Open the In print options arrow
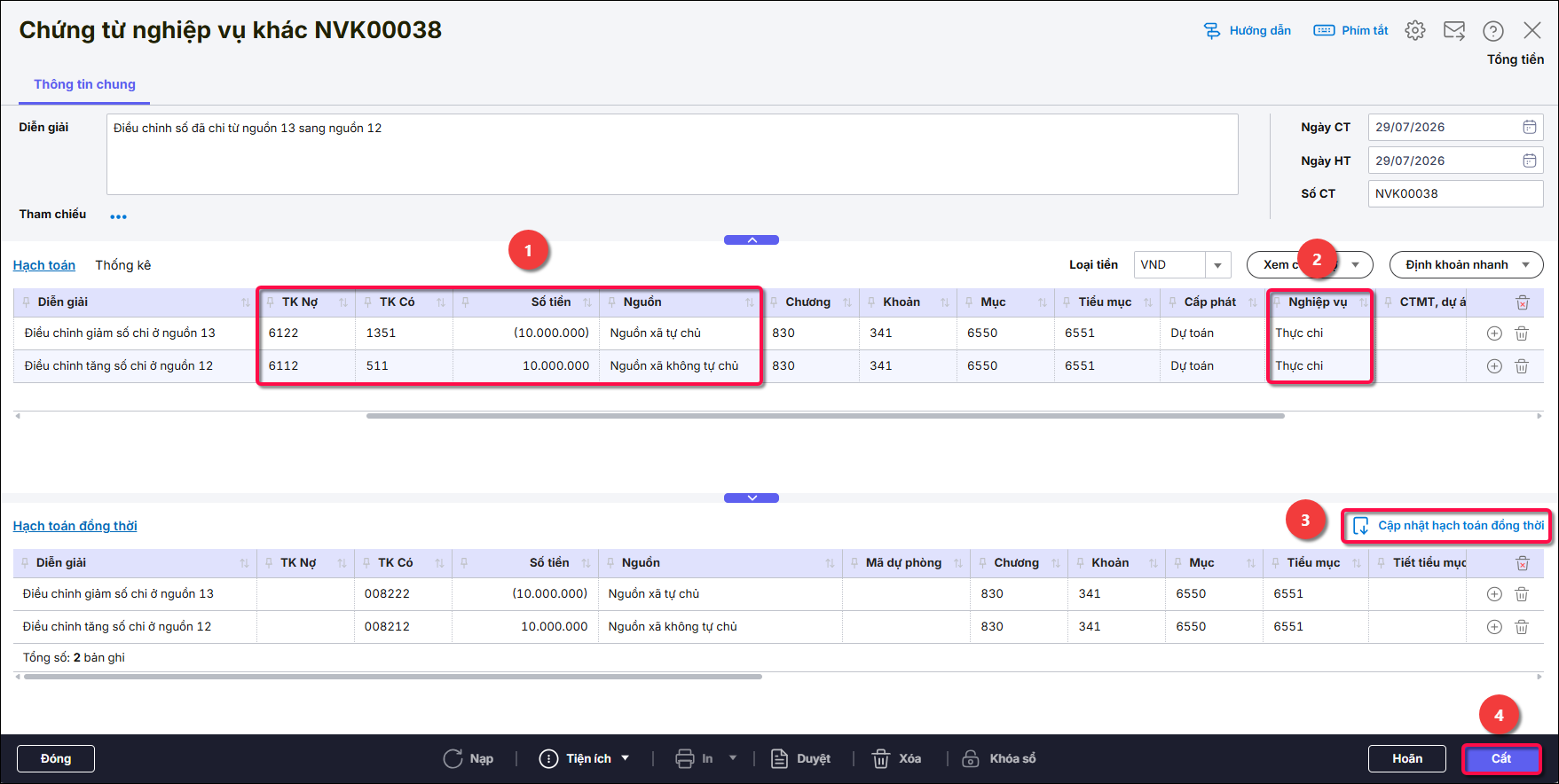The width and height of the screenshot is (1559, 784). click(733, 758)
